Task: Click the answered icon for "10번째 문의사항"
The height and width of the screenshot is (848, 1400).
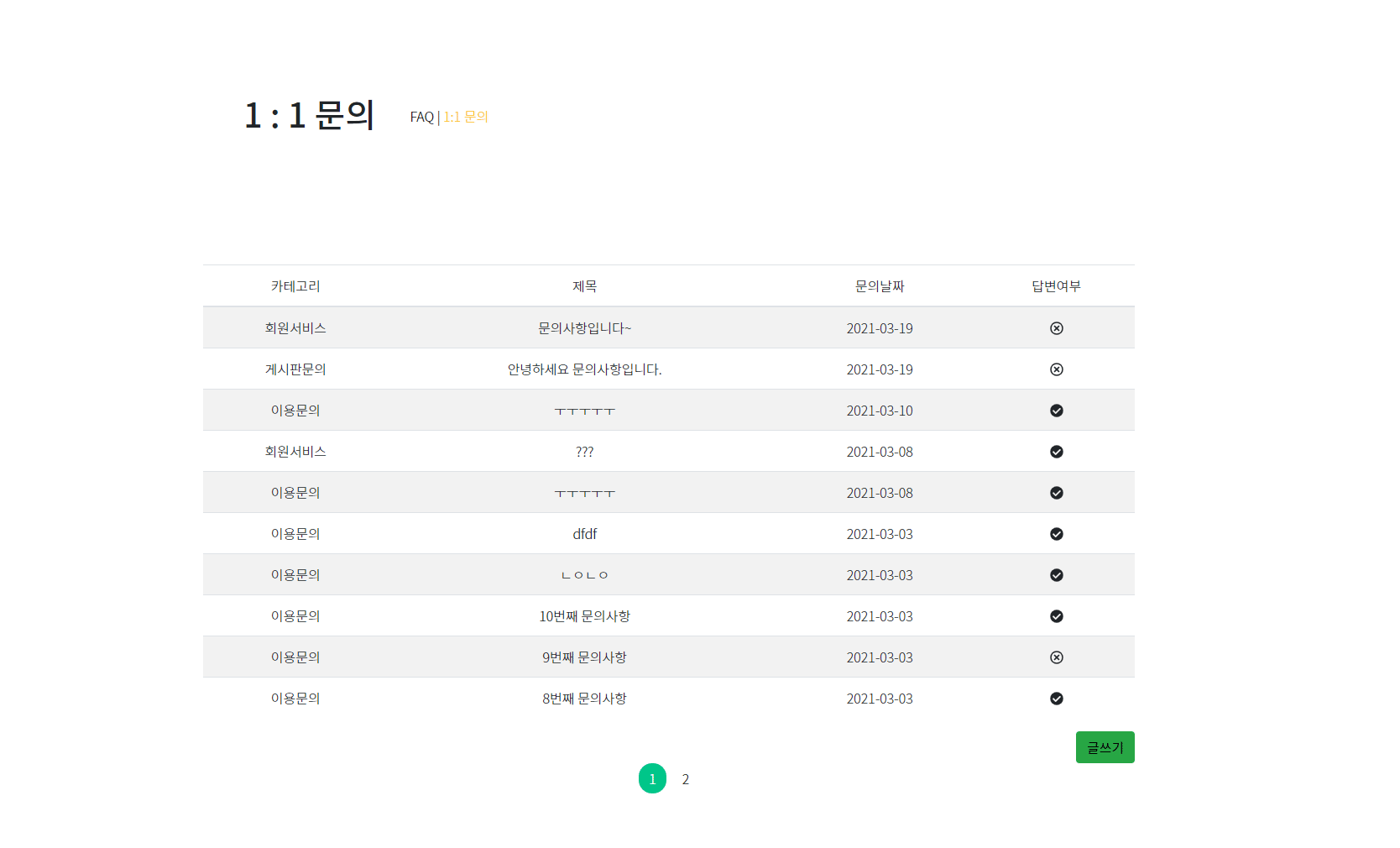Action: (x=1056, y=615)
